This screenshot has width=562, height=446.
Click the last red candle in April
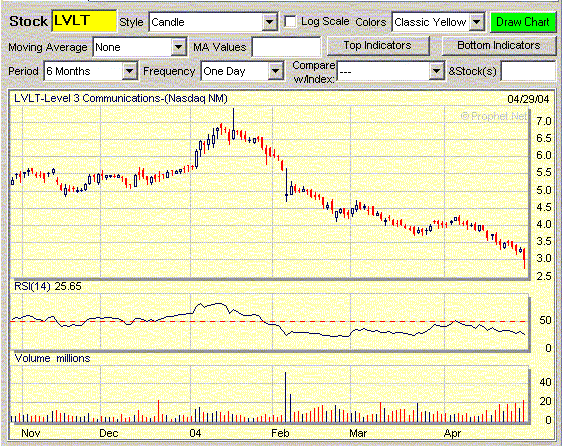(524, 258)
